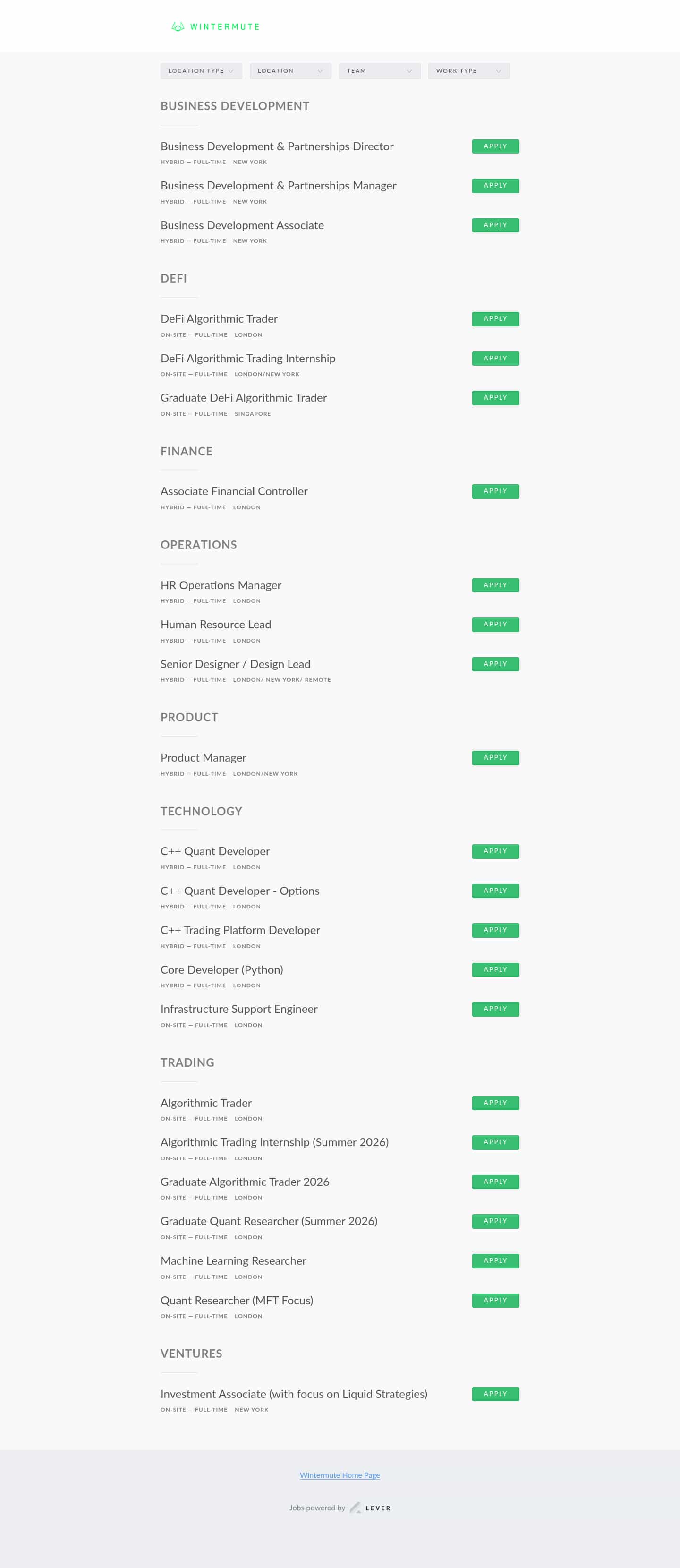The height and width of the screenshot is (1568, 680).
Task: Open the Location Type dropdown
Action: click(201, 71)
